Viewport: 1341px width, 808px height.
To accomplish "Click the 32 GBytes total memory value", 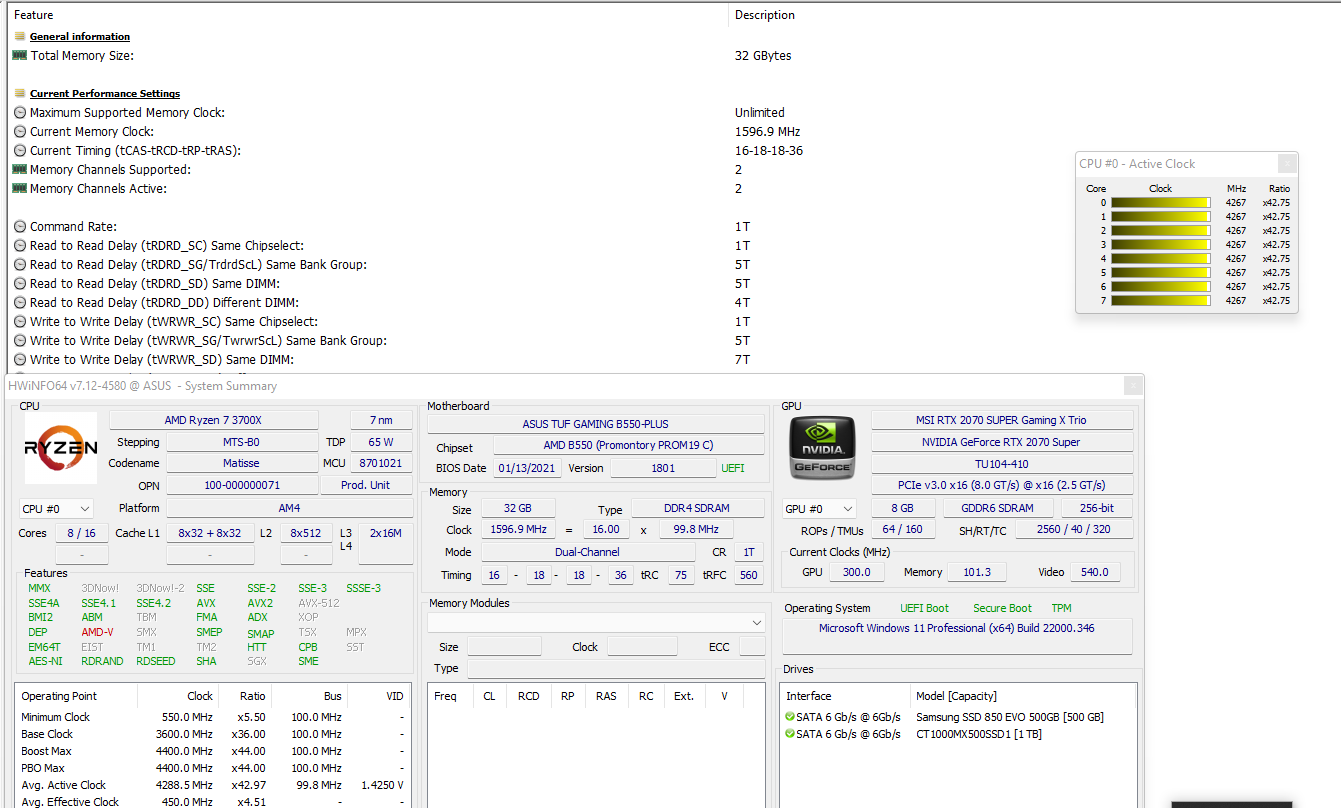I will [x=763, y=56].
